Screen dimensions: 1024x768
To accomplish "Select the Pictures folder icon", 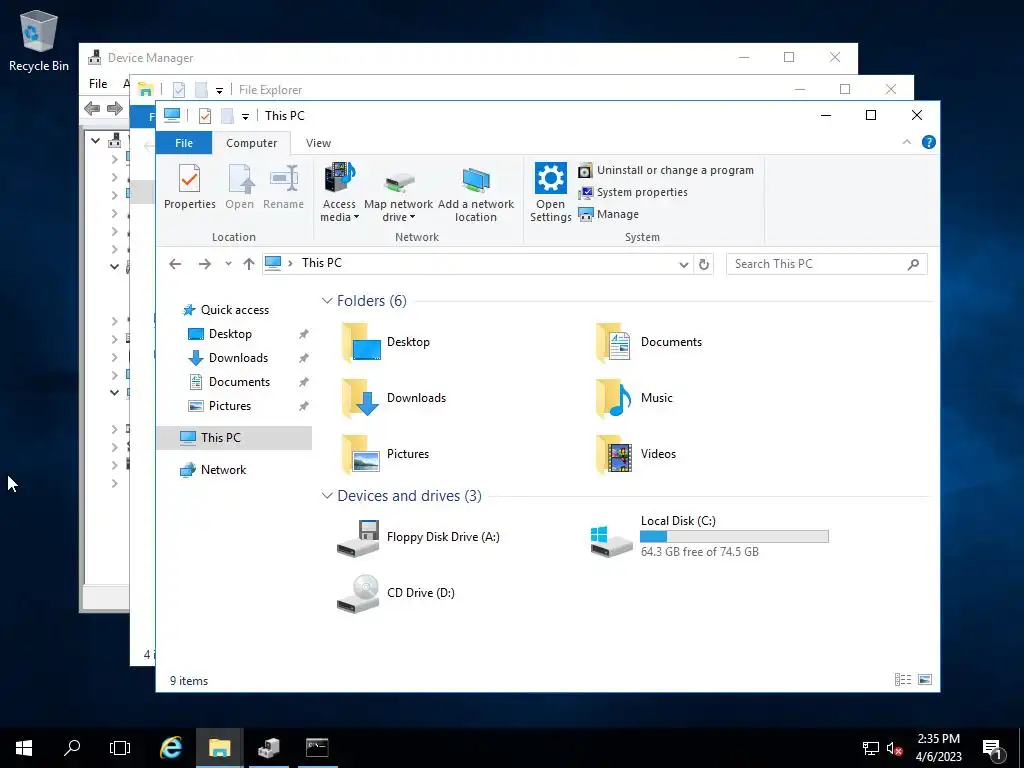I will tap(361, 455).
